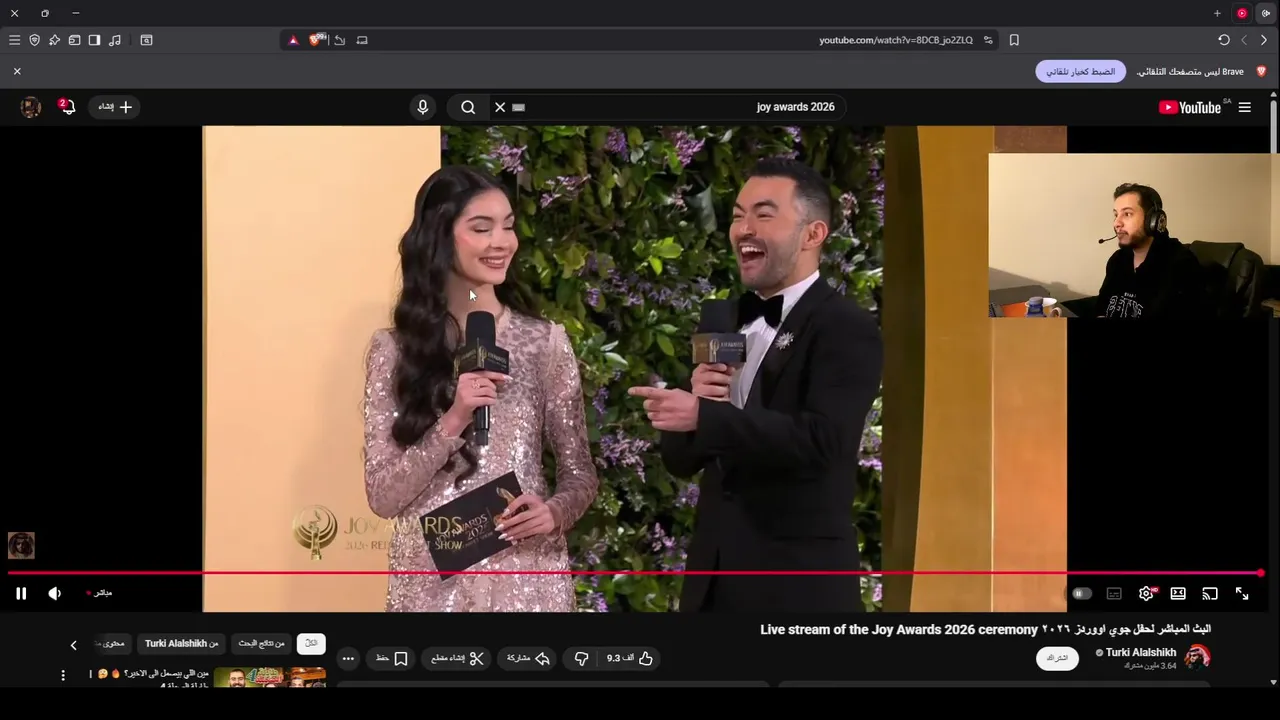The image size is (1280, 720).
Task: Create a clip with the scissors button
Action: click(457, 658)
